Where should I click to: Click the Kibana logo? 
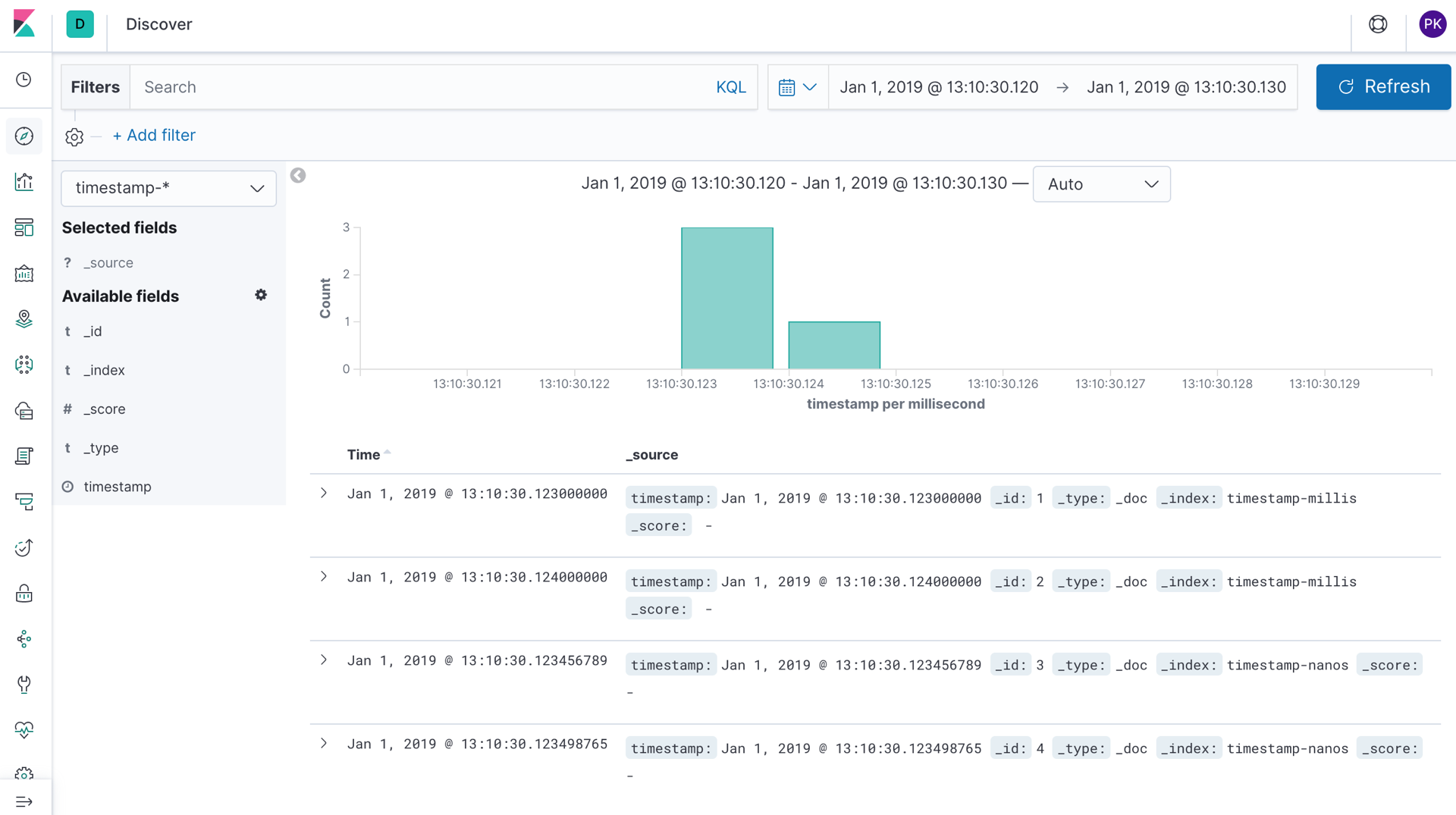(24, 24)
